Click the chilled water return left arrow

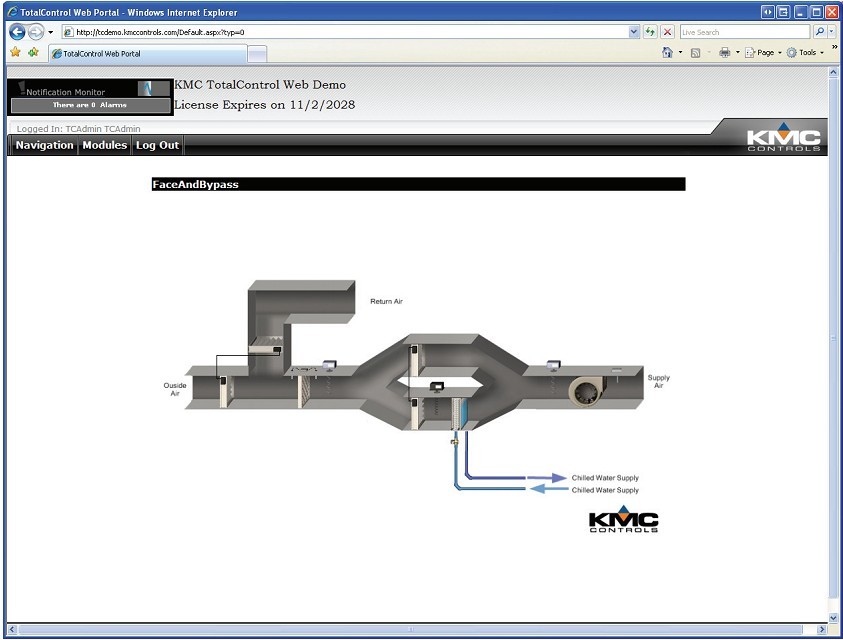(x=549, y=489)
